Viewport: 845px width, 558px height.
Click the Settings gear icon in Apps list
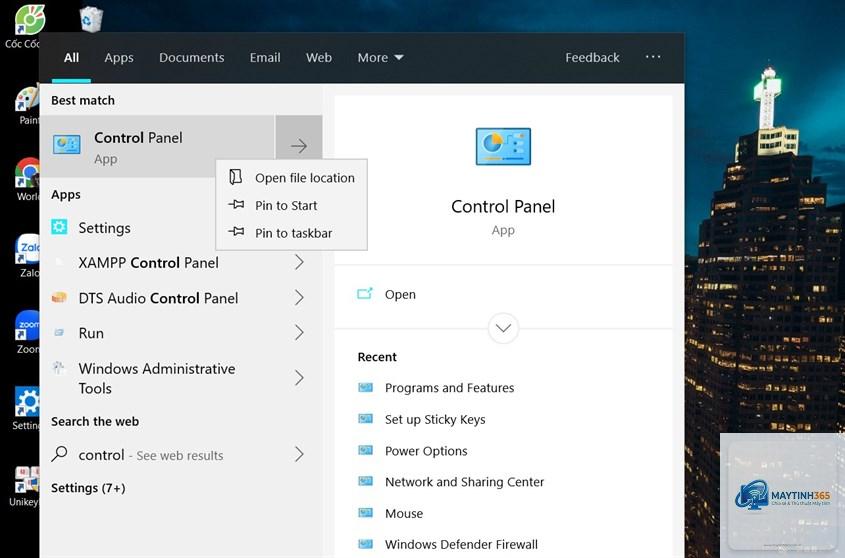59,227
